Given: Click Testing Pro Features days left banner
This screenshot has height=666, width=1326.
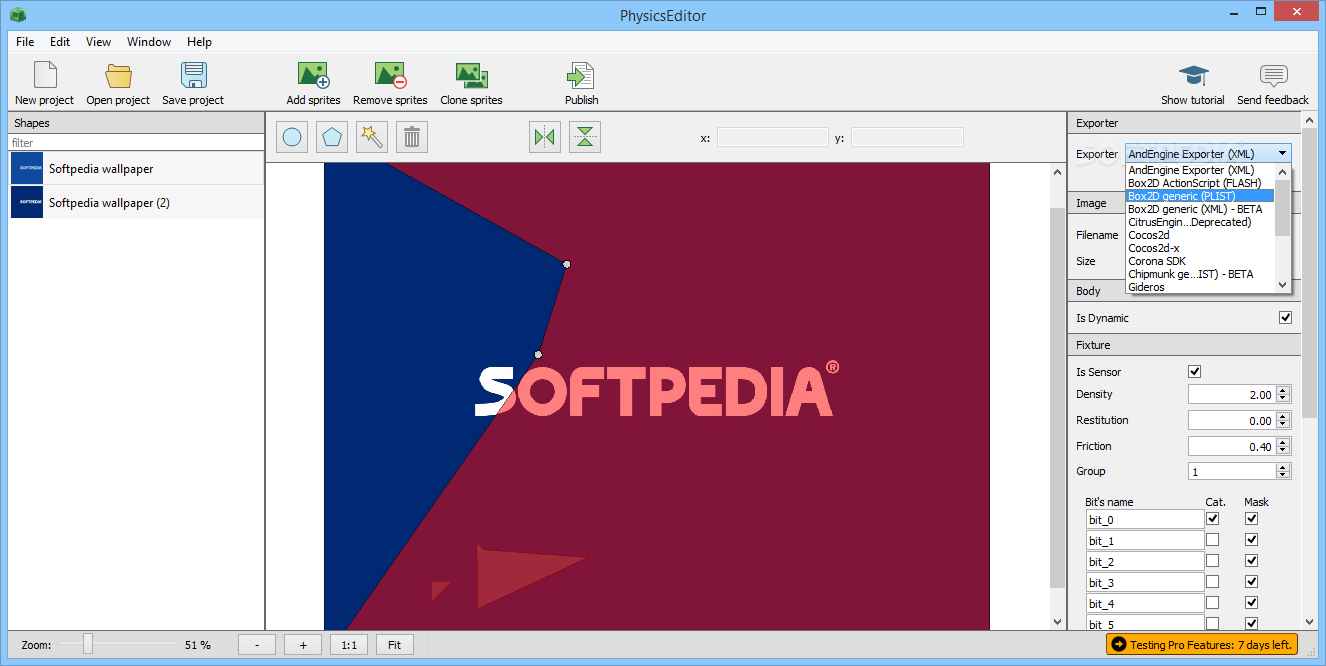Looking at the screenshot, I should click(x=1203, y=645).
